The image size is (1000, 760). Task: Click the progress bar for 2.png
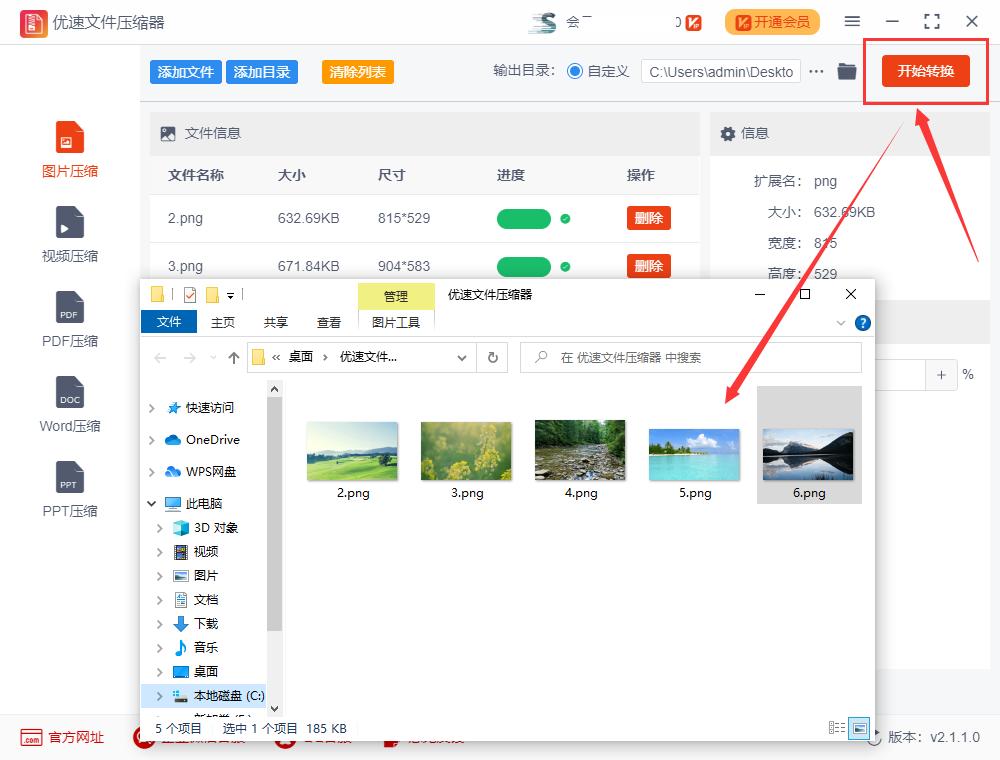[x=523, y=218]
